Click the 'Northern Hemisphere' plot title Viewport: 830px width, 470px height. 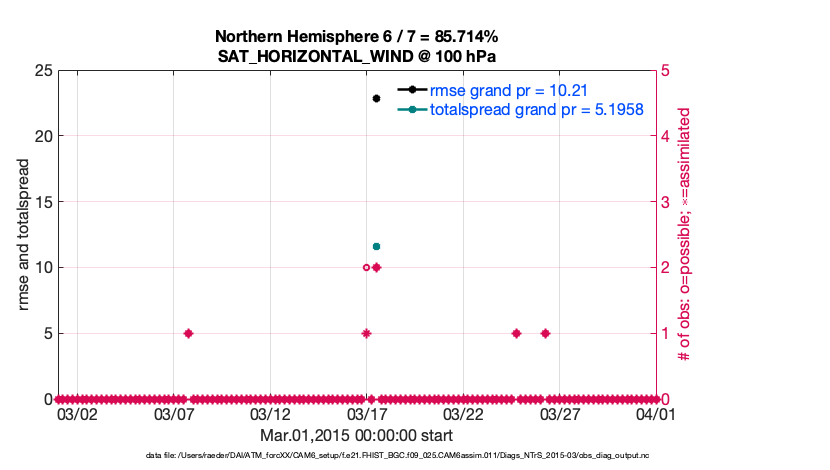pos(357,36)
